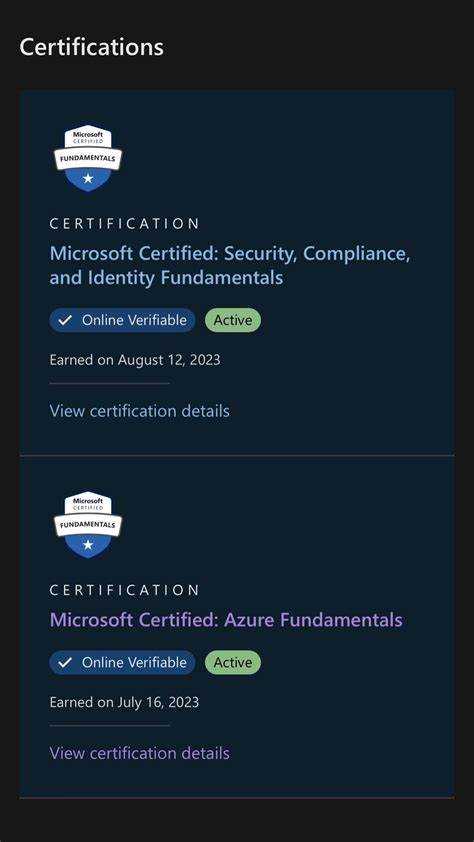Click the 'Certifications' heading
The height and width of the screenshot is (842, 474).
pos(91,47)
